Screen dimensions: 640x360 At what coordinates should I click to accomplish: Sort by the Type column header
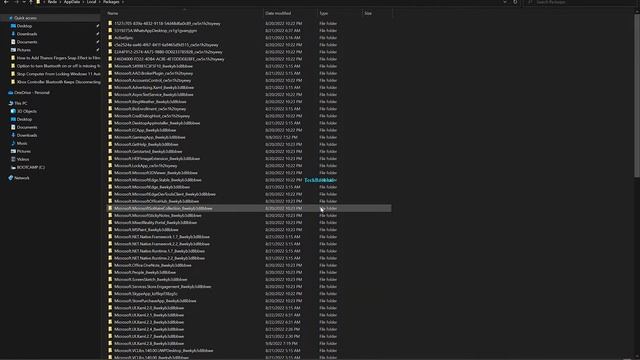324,13
